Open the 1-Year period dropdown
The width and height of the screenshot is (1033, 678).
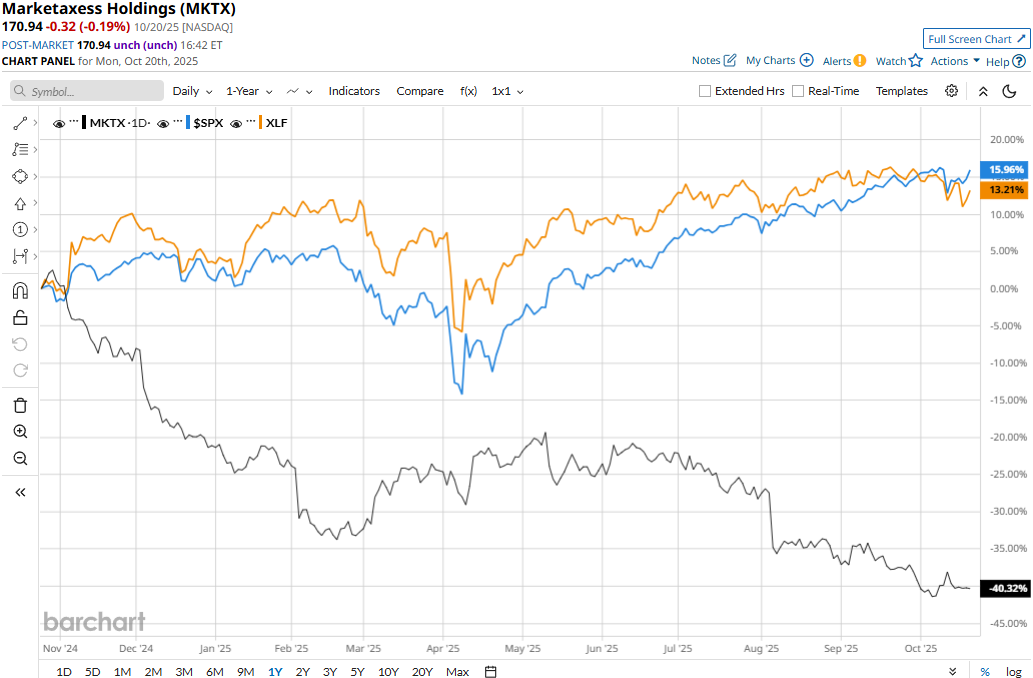[x=249, y=91]
